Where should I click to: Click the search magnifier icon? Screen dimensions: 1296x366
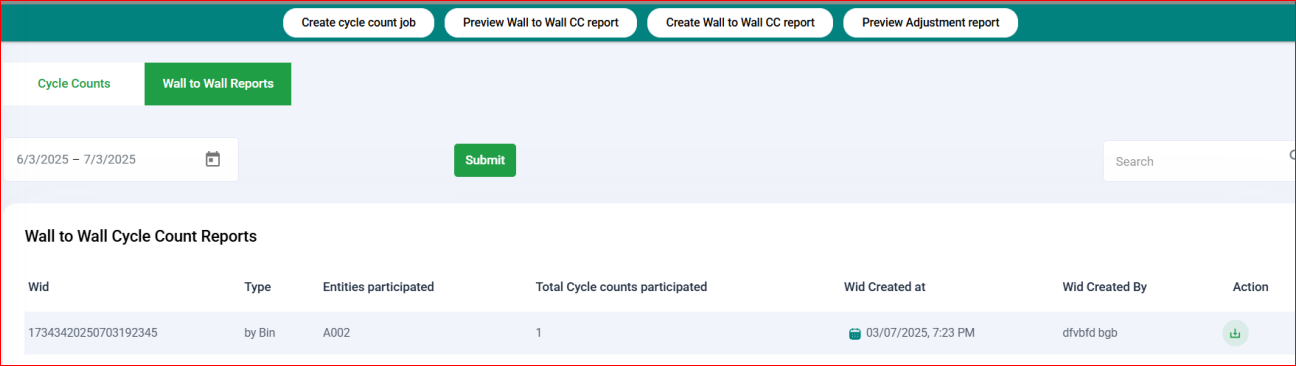click(1291, 156)
